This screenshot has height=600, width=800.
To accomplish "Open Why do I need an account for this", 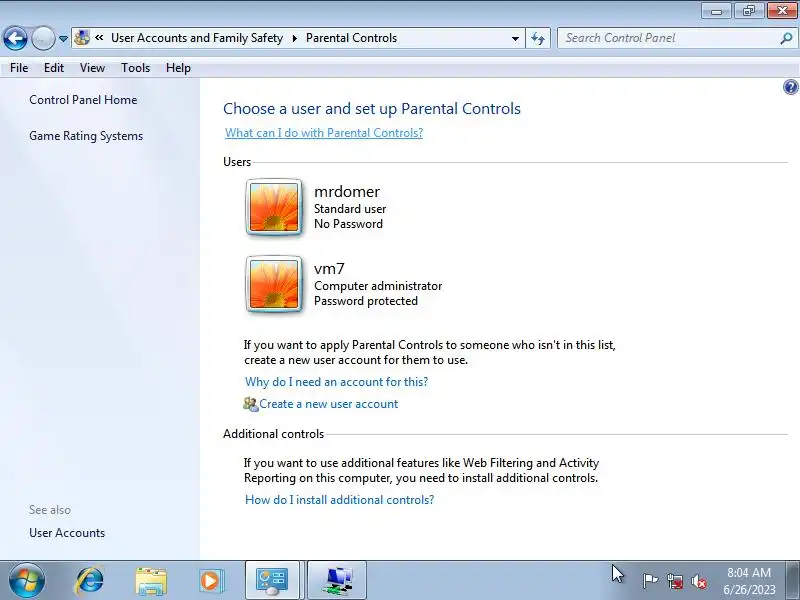I will click(336, 382).
